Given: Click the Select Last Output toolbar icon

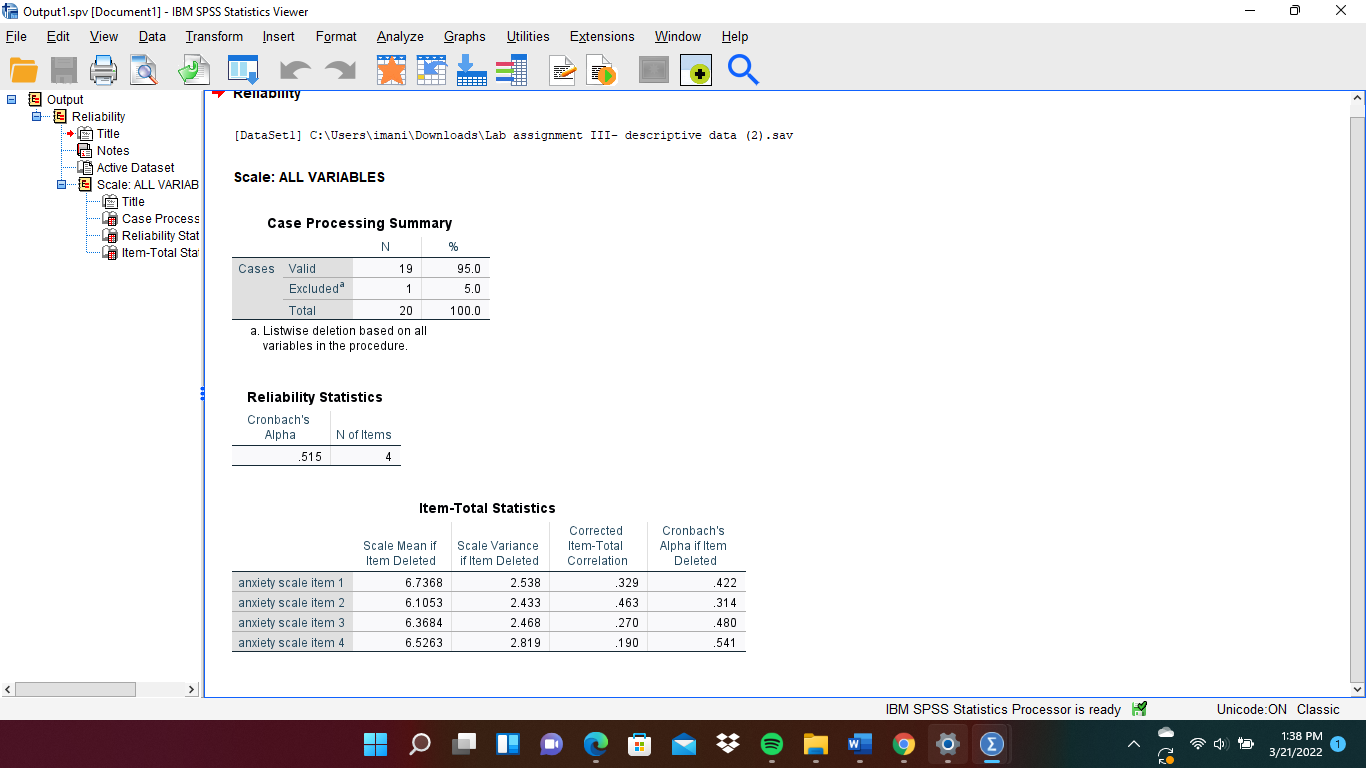Looking at the screenshot, I should click(x=653, y=71).
